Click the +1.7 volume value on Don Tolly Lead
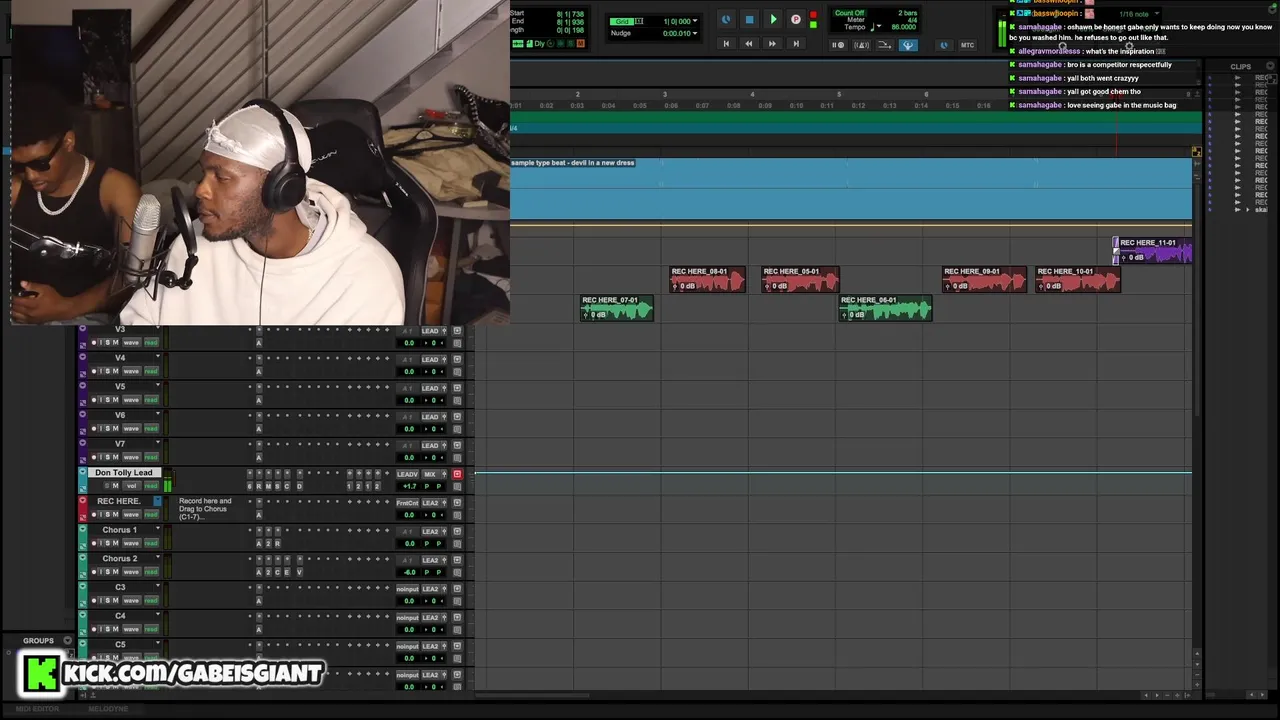This screenshot has height=720, width=1280. tap(408, 486)
